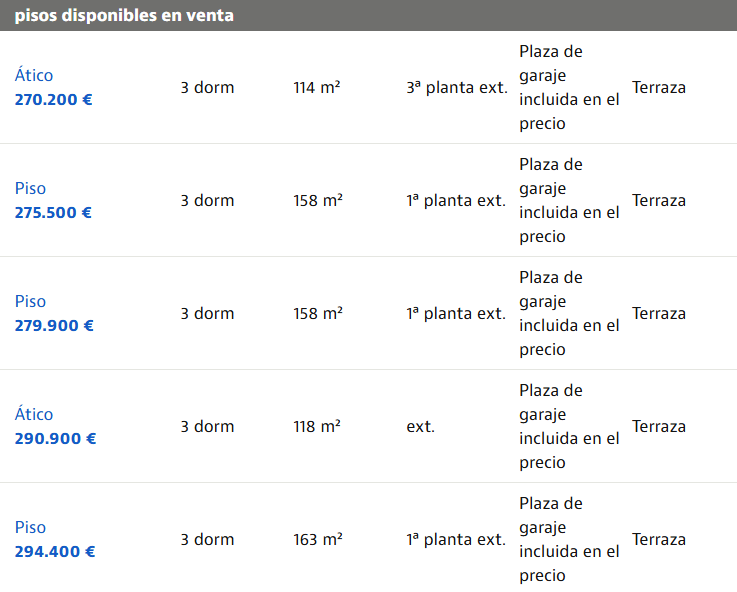The height and width of the screenshot is (592, 737).
Task: Click the 'ext.' cell in 290.900 € row
Action: click(420, 426)
